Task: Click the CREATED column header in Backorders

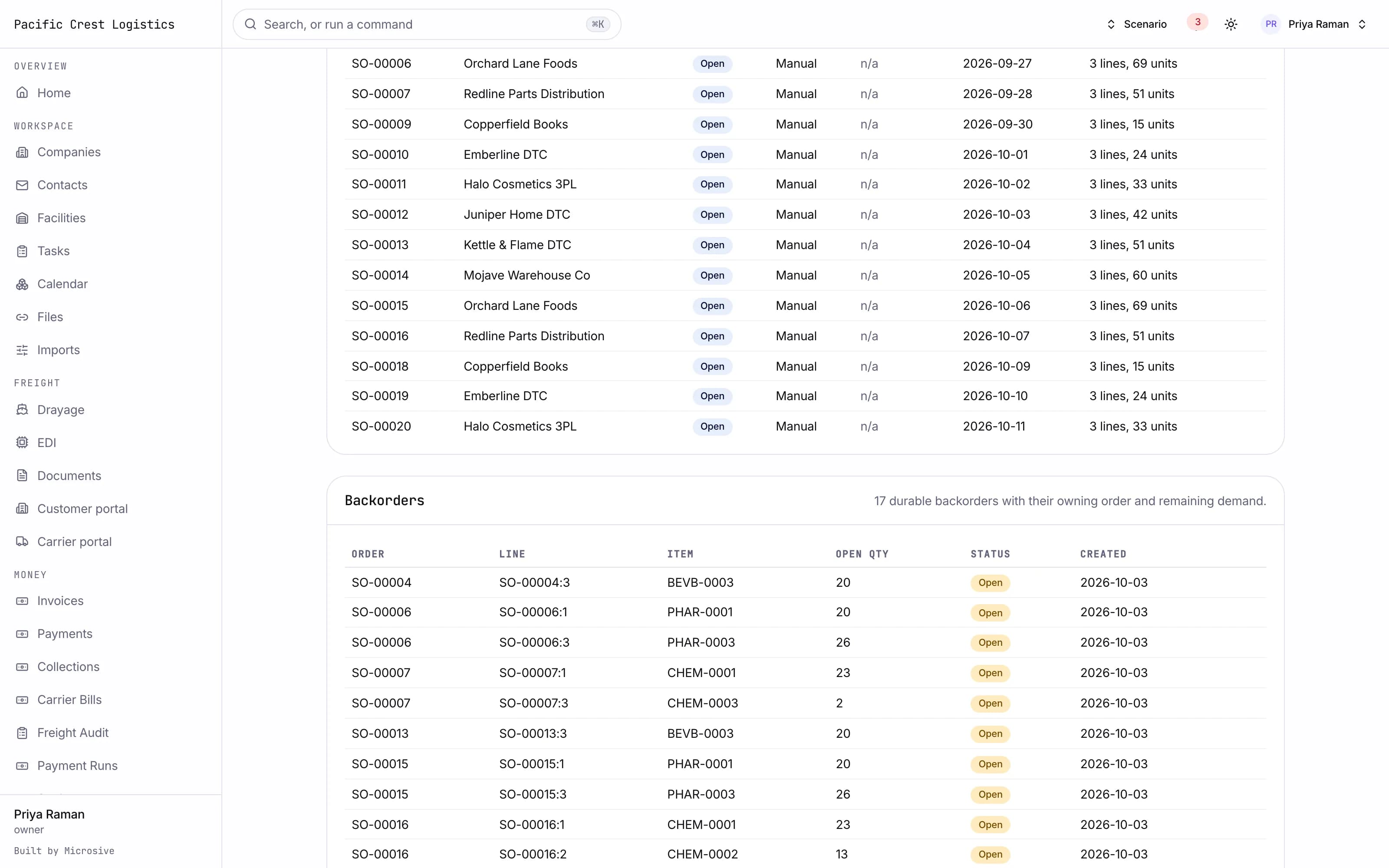Action: (1103, 554)
